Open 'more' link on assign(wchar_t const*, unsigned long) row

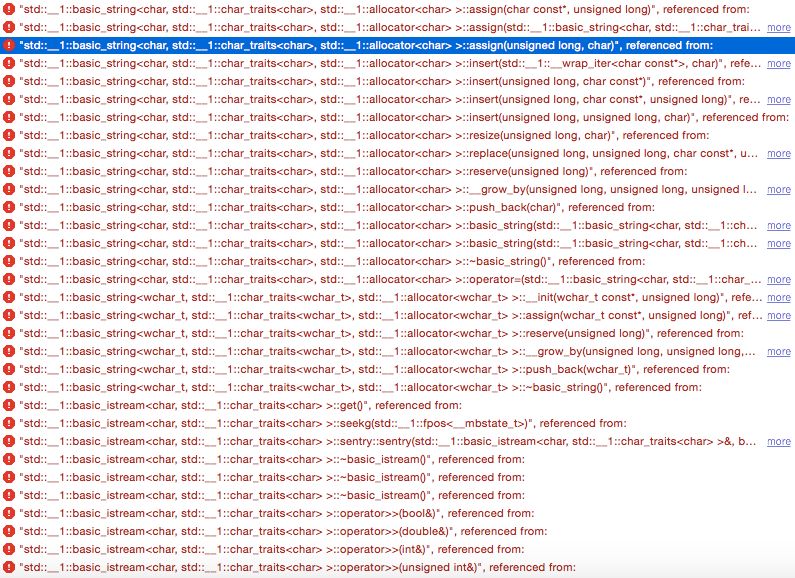click(x=779, y=315)
